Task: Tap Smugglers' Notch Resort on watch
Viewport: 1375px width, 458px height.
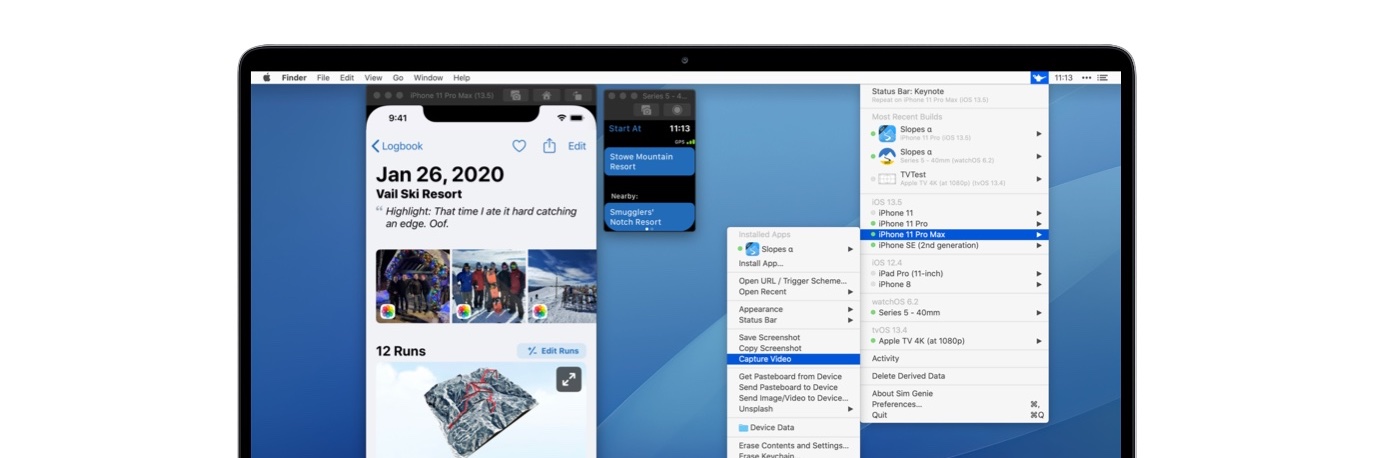Action: [649, 216]
